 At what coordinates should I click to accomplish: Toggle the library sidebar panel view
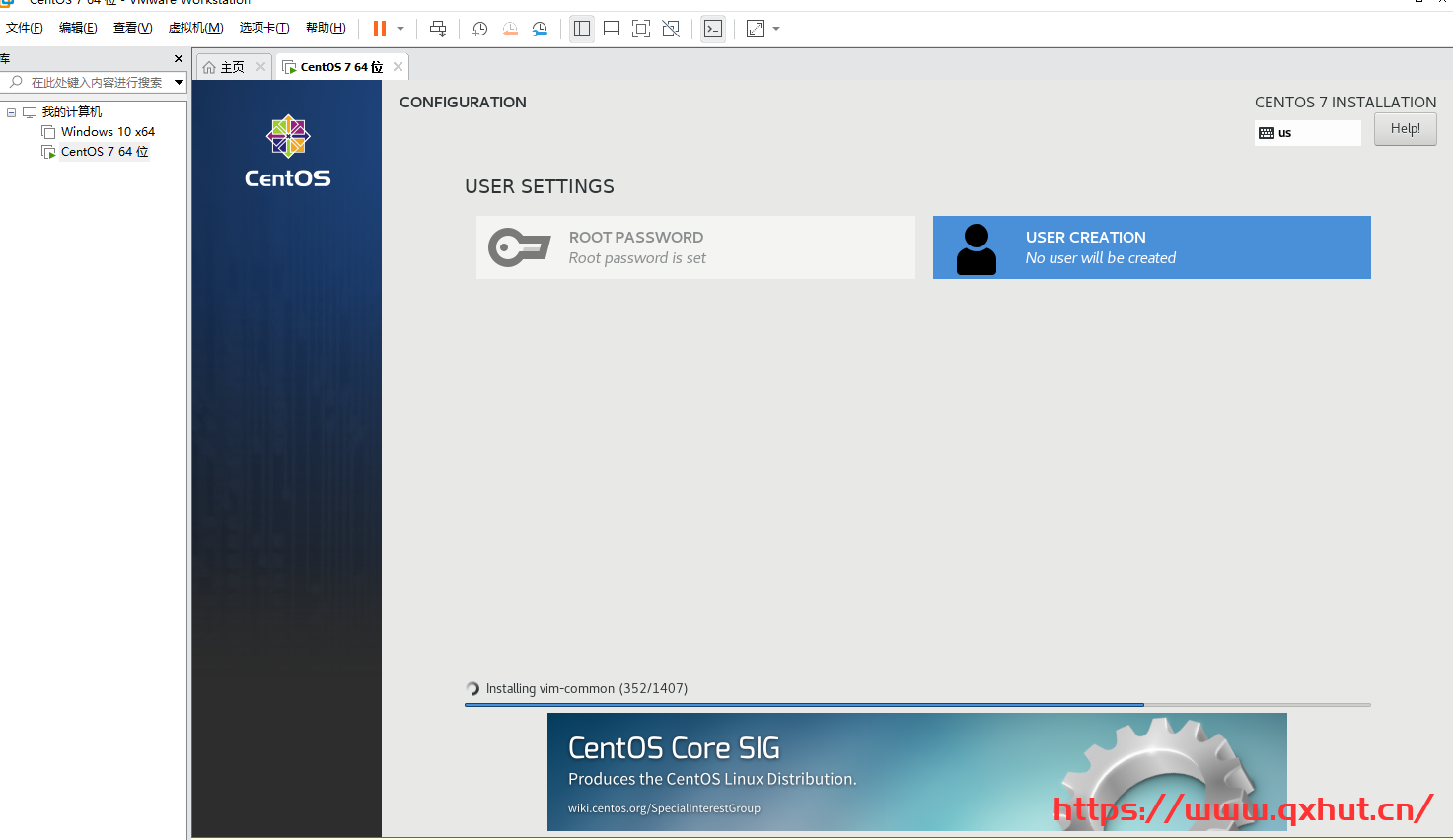click(582, 29)
